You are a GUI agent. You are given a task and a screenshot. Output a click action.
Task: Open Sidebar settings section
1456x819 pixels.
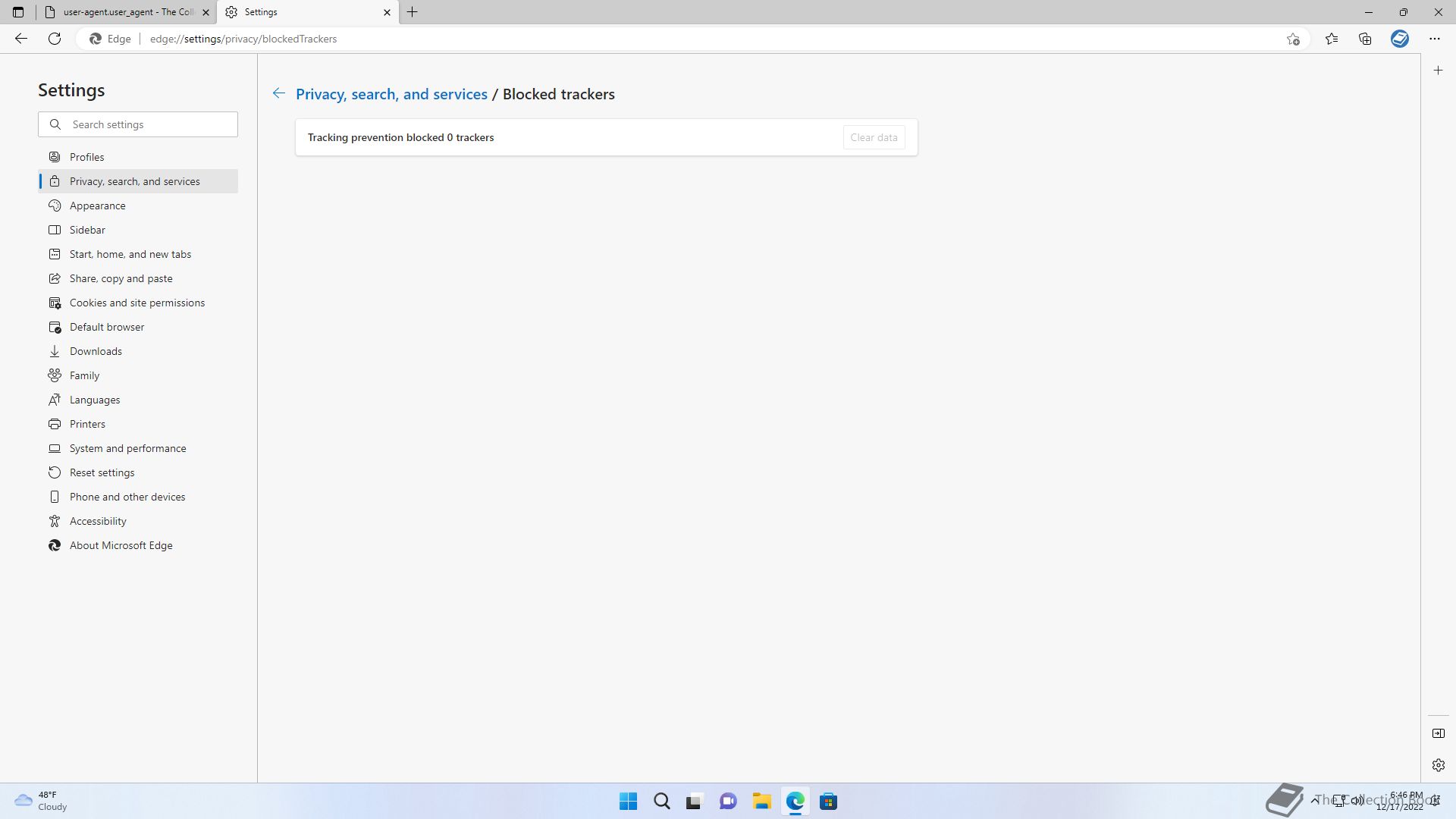coord(138,230)
